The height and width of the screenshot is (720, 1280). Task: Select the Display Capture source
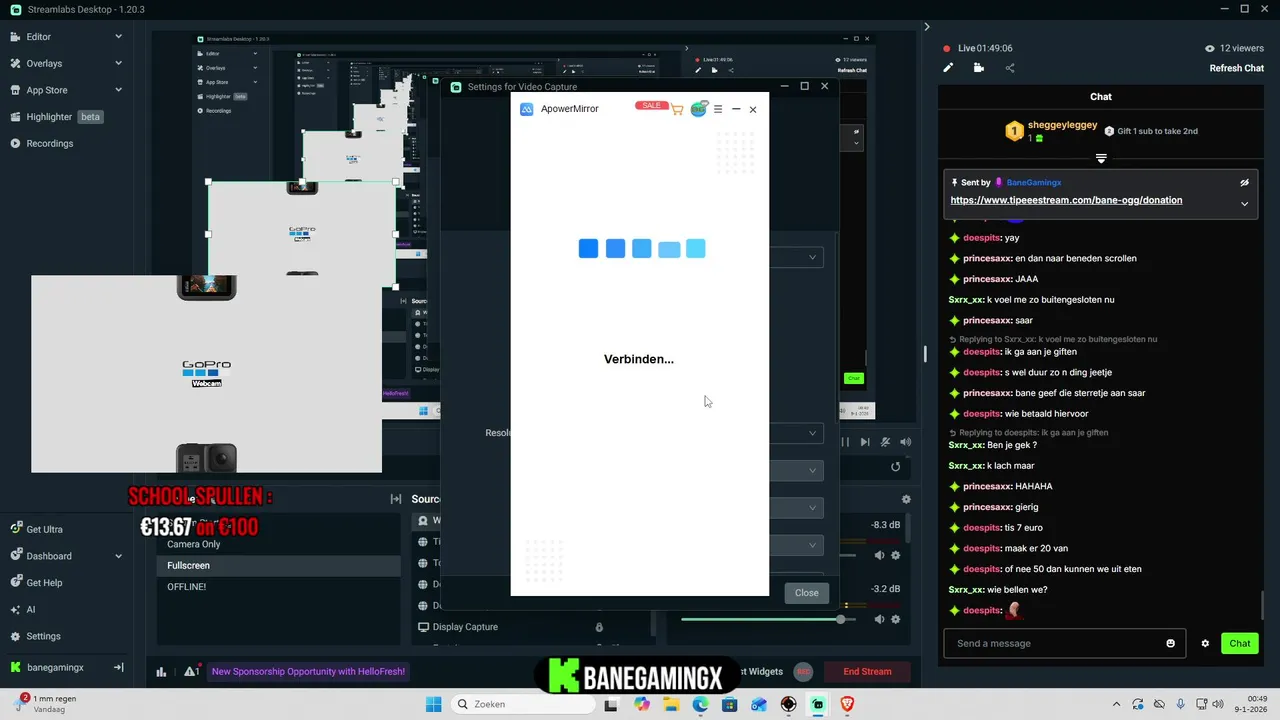(x=465, y=627)
